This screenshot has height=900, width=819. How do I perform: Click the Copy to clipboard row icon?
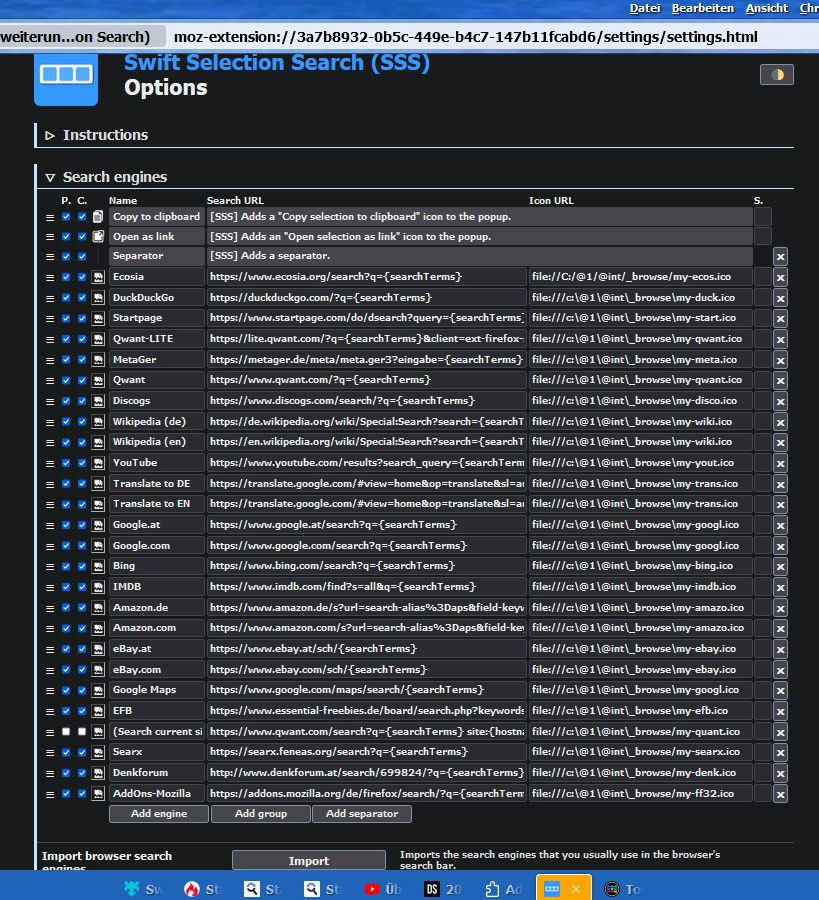pyautogui.click(x=98, y=217)
